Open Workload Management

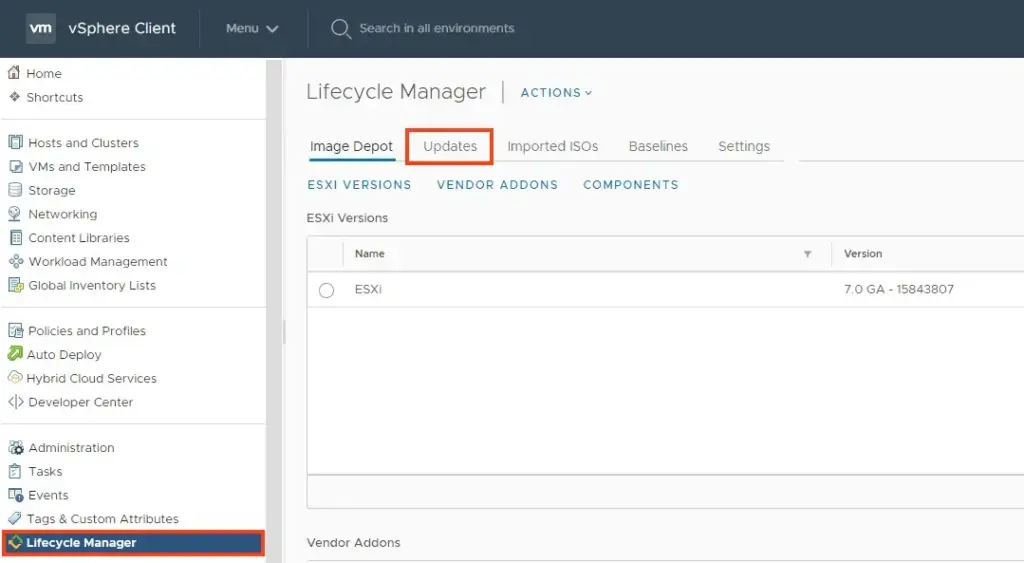point(98,261)
